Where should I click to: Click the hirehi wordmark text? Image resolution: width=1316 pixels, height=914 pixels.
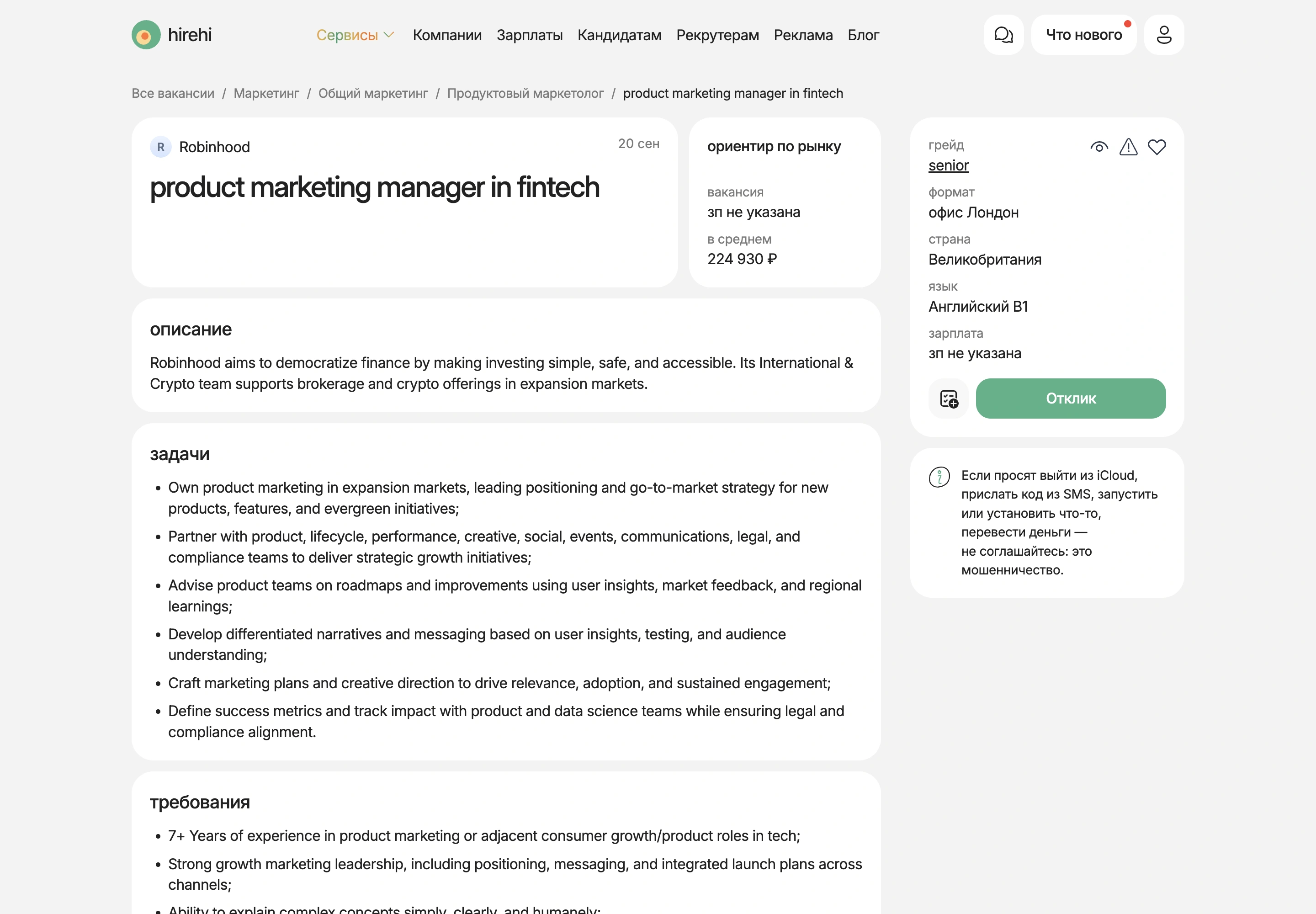click(190, 35)
